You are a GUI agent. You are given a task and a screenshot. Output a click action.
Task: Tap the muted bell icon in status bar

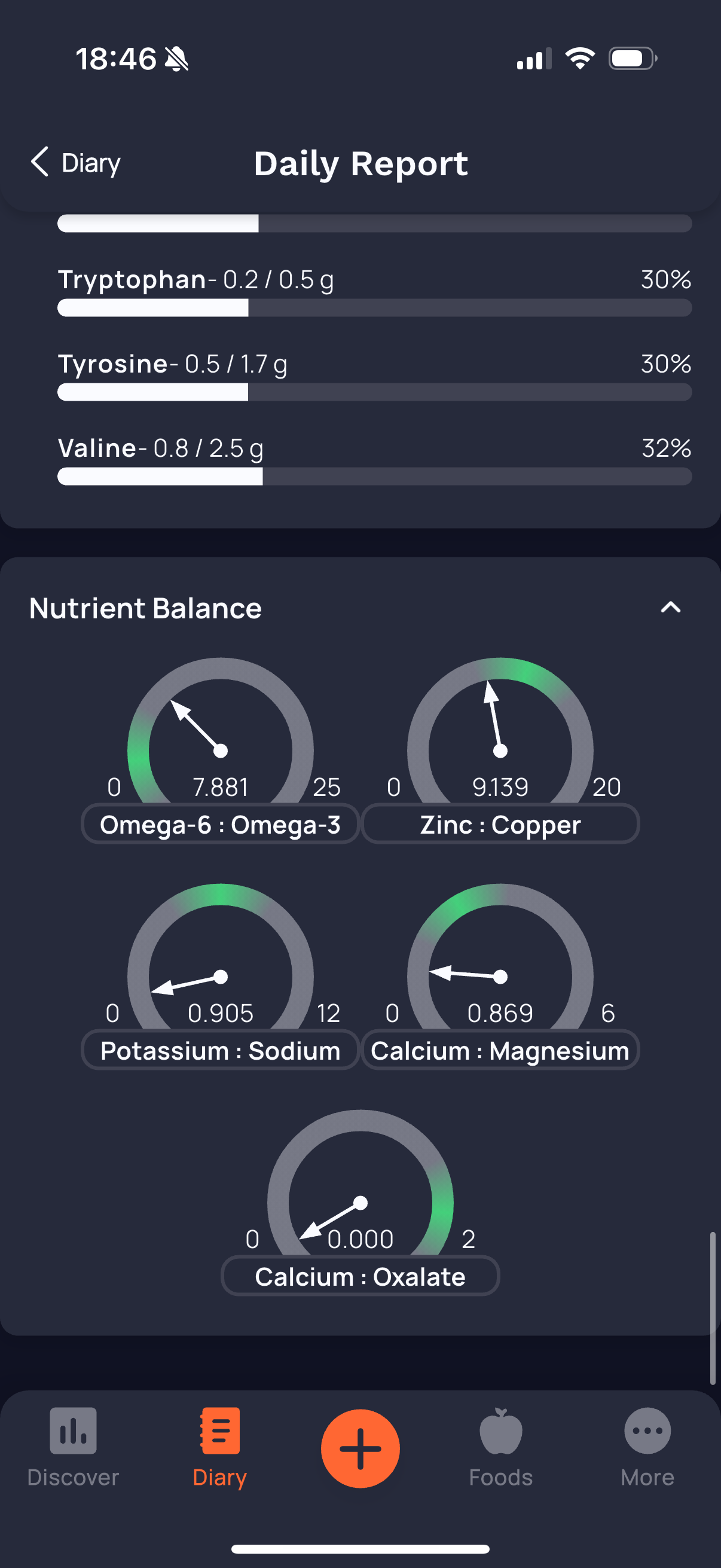(x=176, y=59)
